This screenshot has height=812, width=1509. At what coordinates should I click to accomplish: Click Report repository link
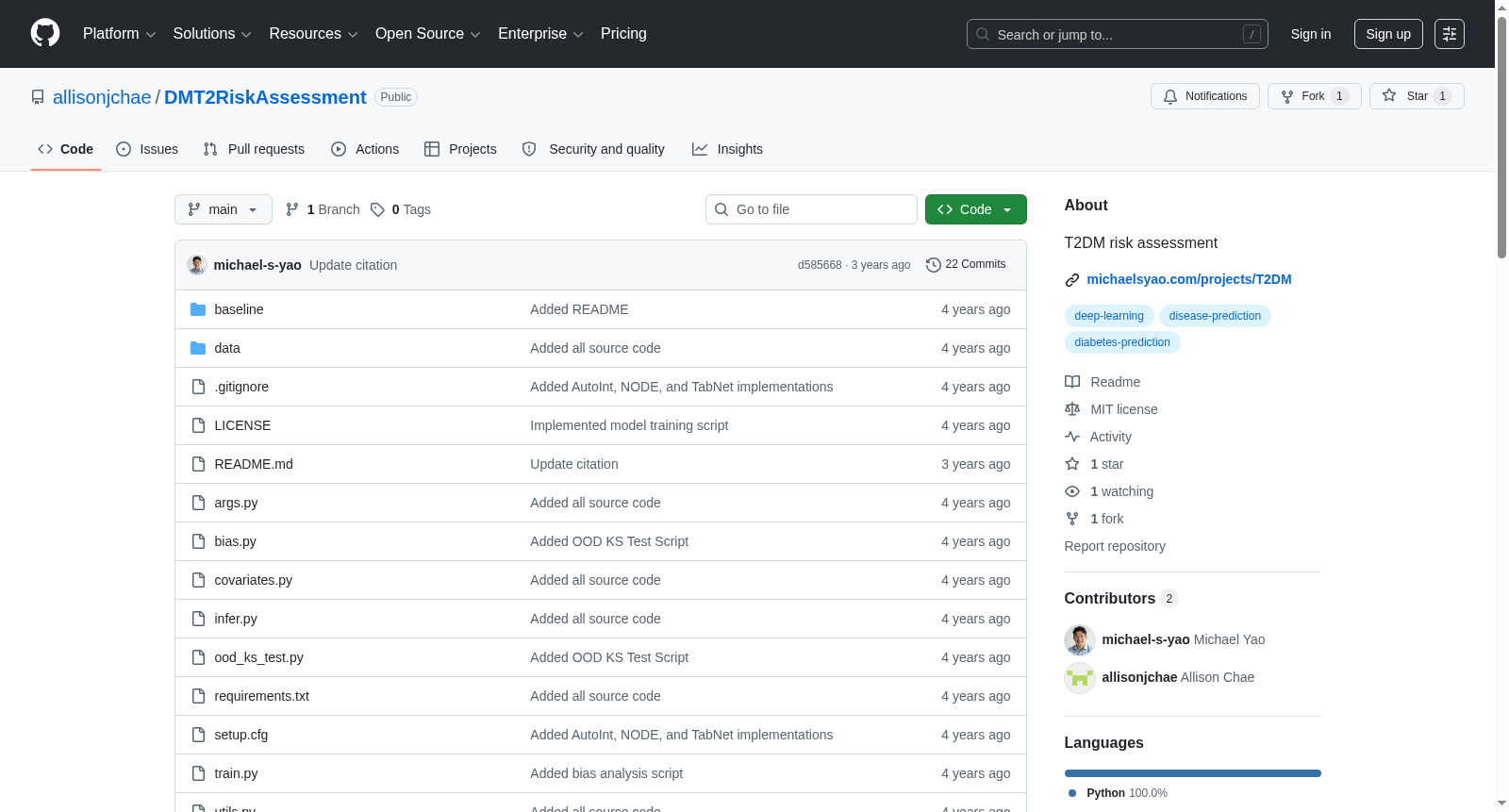click(x=1115, y=546)
